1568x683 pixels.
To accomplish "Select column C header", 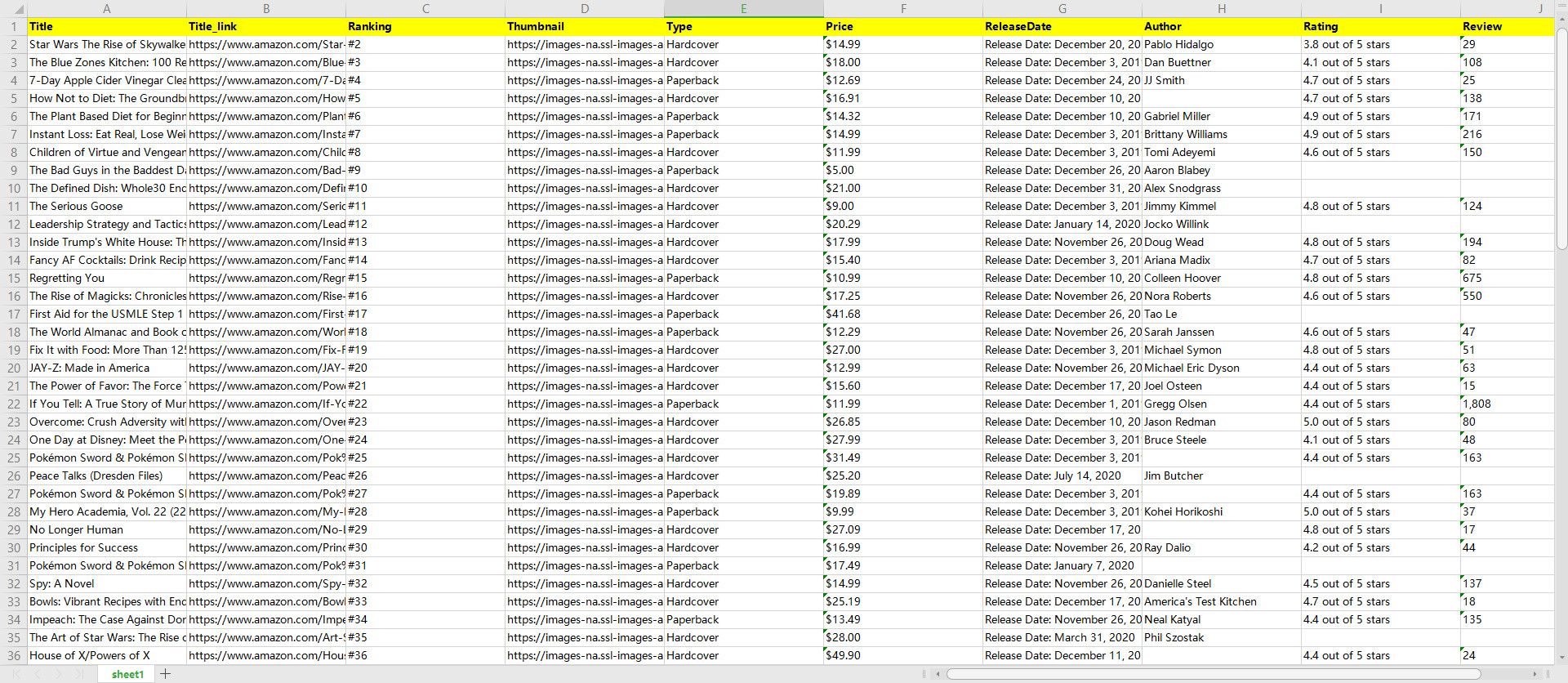I will pos(425,8).
